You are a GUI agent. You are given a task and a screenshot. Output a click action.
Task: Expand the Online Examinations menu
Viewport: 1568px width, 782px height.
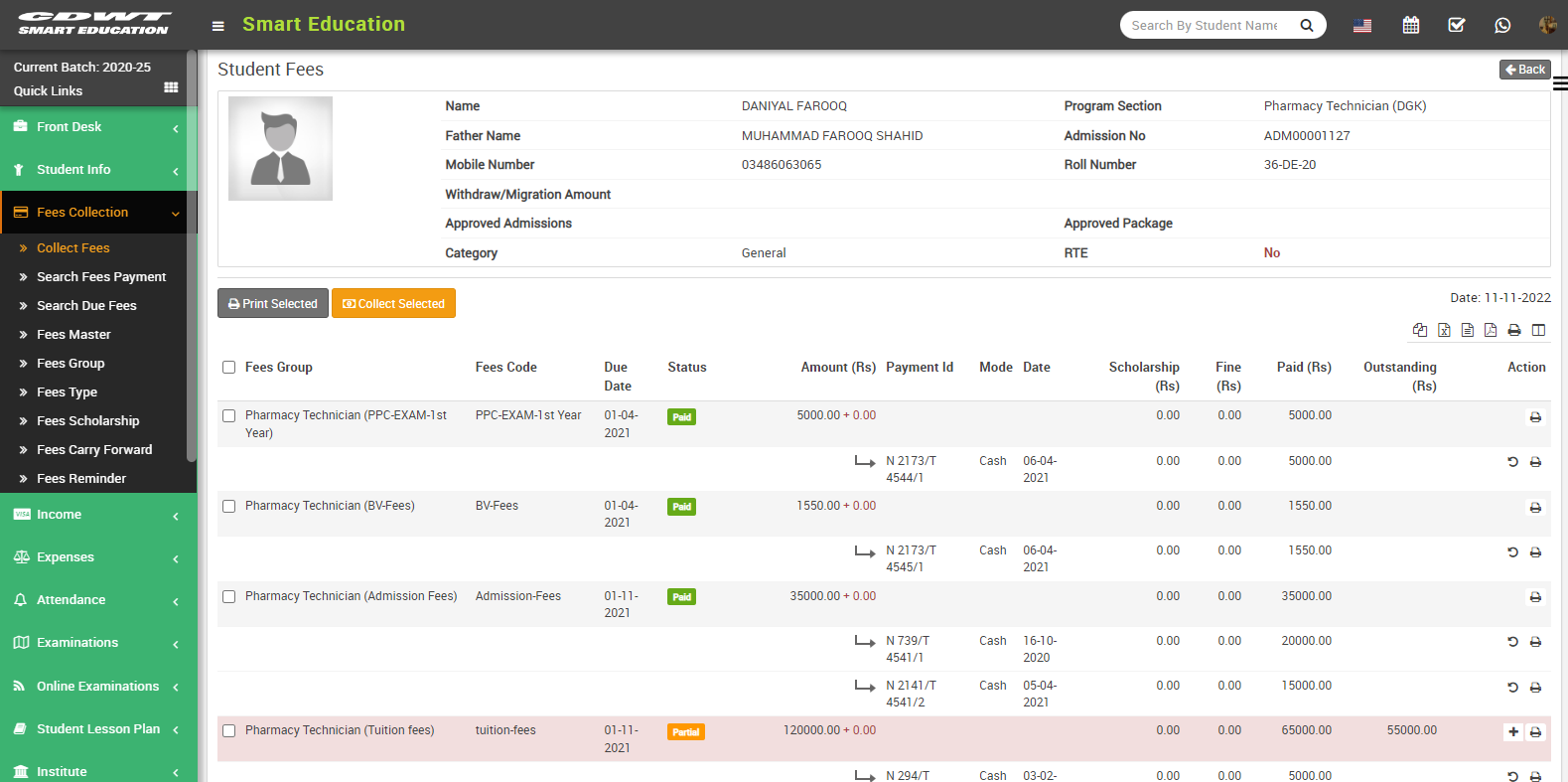[x=98, y=687]
